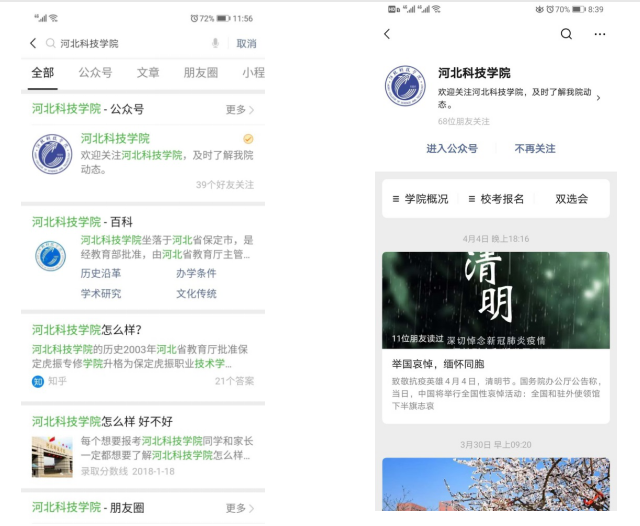Click 录取分数线 2018-1-18 source text

(128, 471)
